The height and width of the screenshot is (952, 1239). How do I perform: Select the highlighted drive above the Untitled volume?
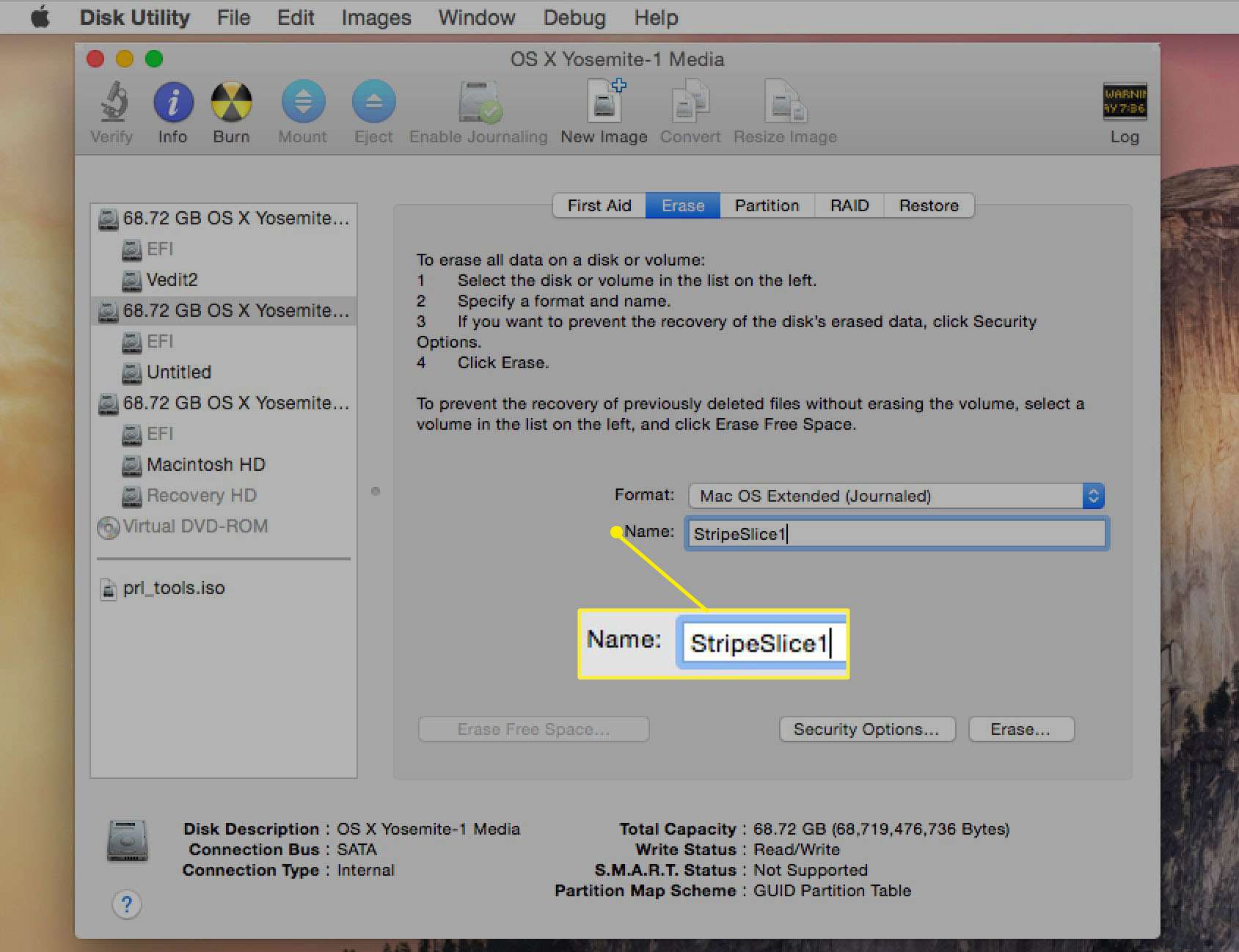[224, 311]
